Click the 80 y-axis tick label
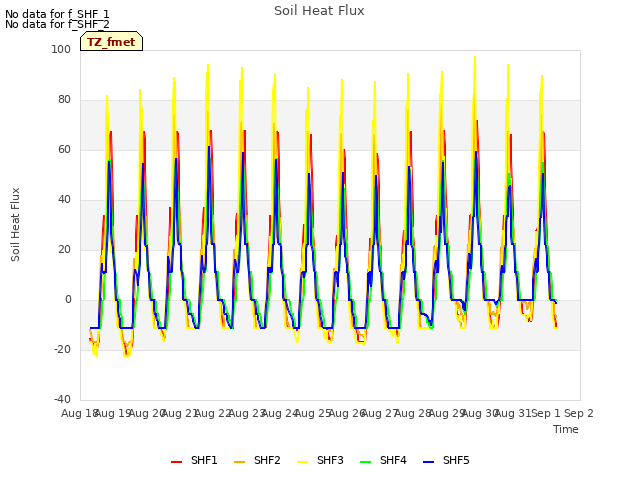Viewport: 640px width, 480px height. click(x=64, y=100)
